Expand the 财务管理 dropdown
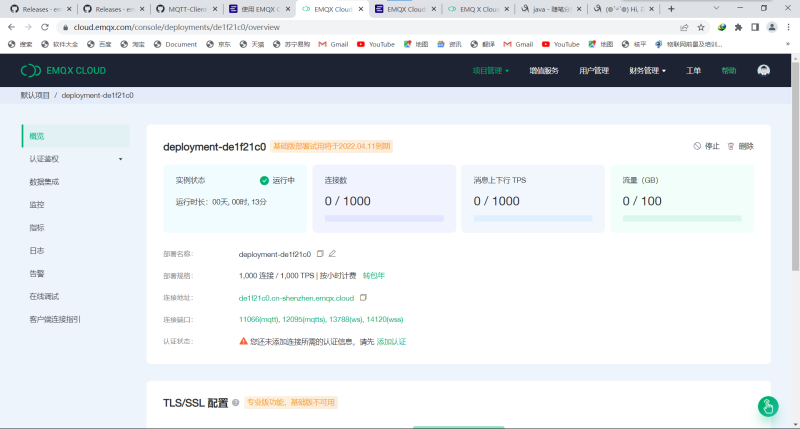Image resolution: width=800 pixels, height=429 pixels. (647, 70)
